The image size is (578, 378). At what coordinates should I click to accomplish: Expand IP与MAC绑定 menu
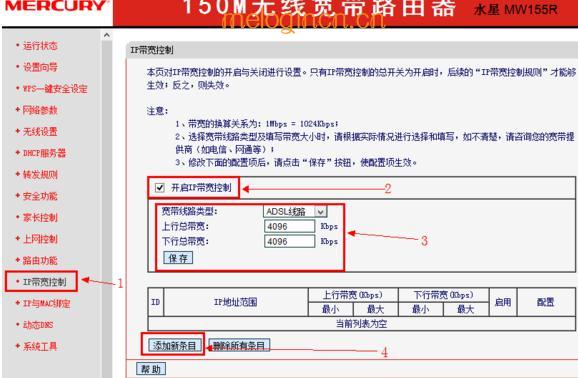(x=46, y=304)
